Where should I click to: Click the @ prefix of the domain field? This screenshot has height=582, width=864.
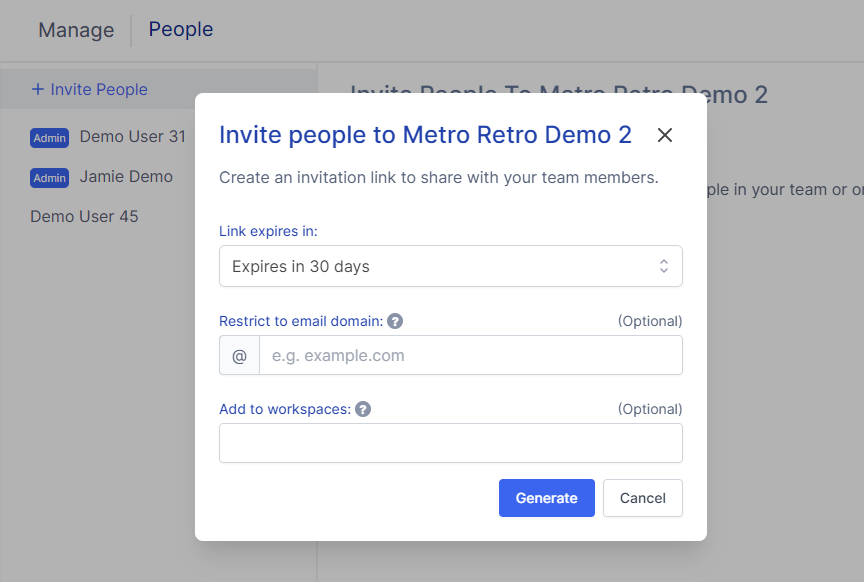[239, 355]
